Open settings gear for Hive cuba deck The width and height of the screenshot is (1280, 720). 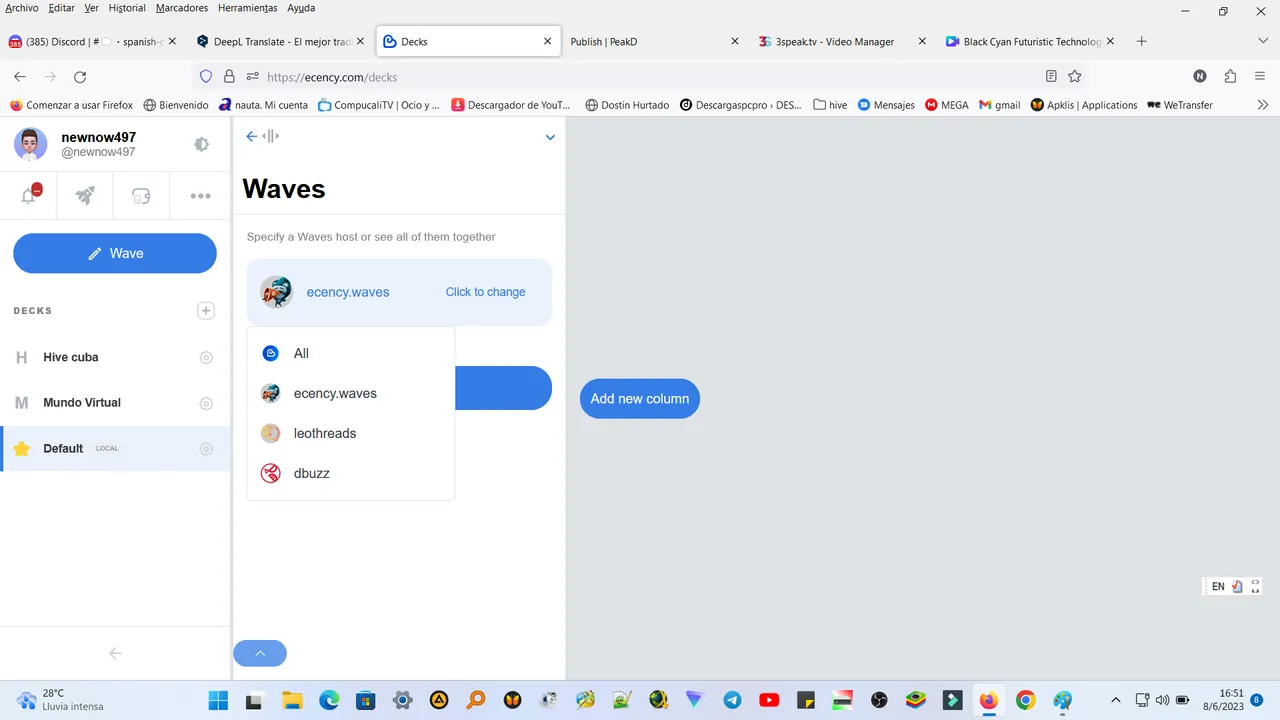(206, 357)
